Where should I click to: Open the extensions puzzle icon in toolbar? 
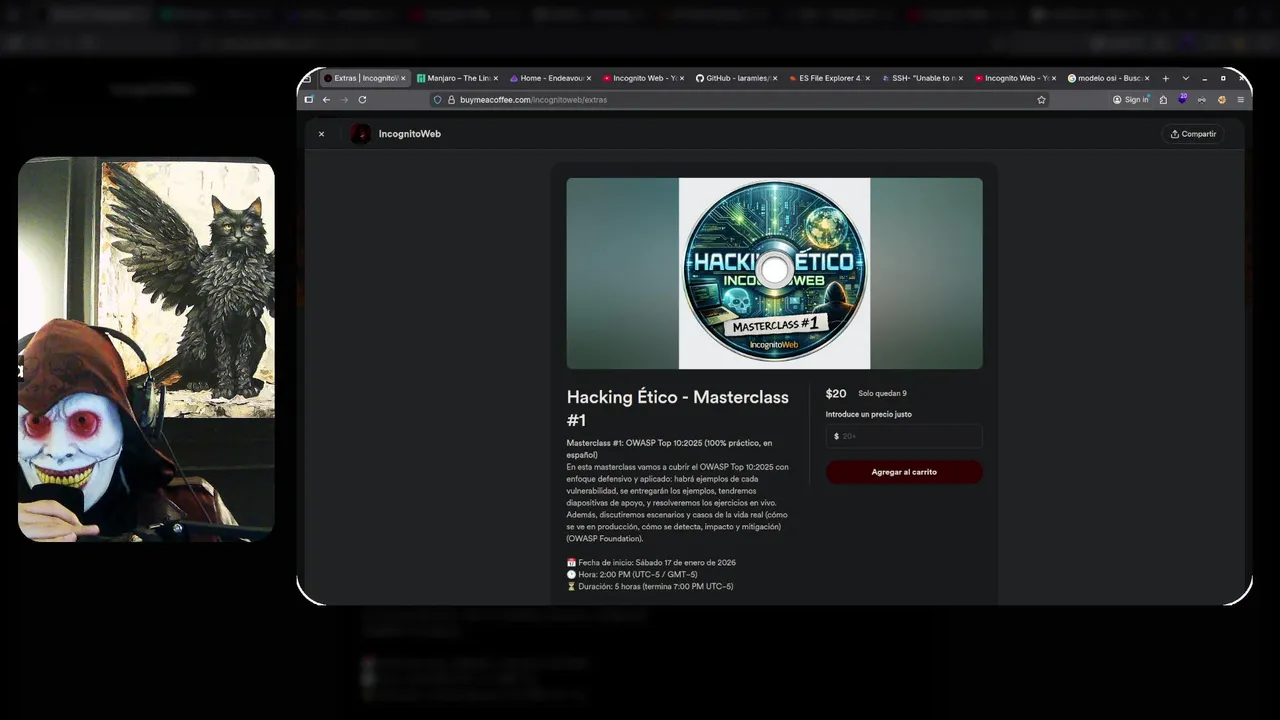coord(1163,100)
